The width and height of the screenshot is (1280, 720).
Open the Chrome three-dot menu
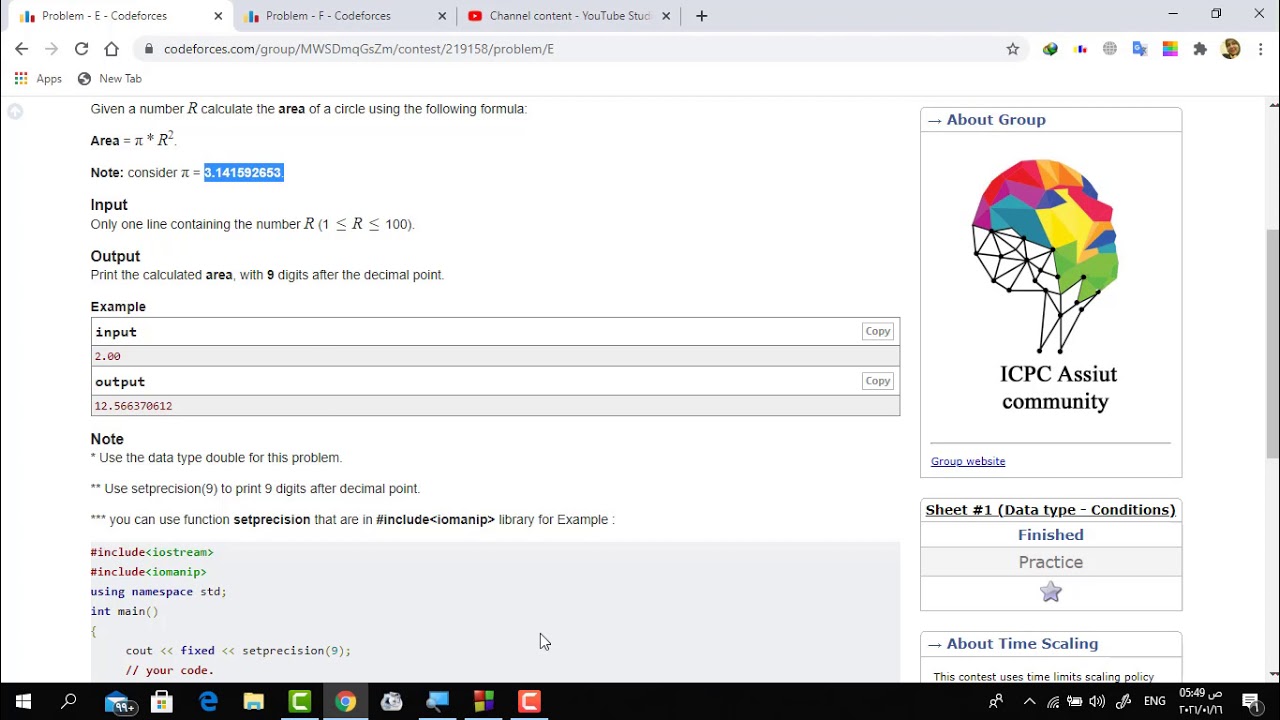(1260, 49)
